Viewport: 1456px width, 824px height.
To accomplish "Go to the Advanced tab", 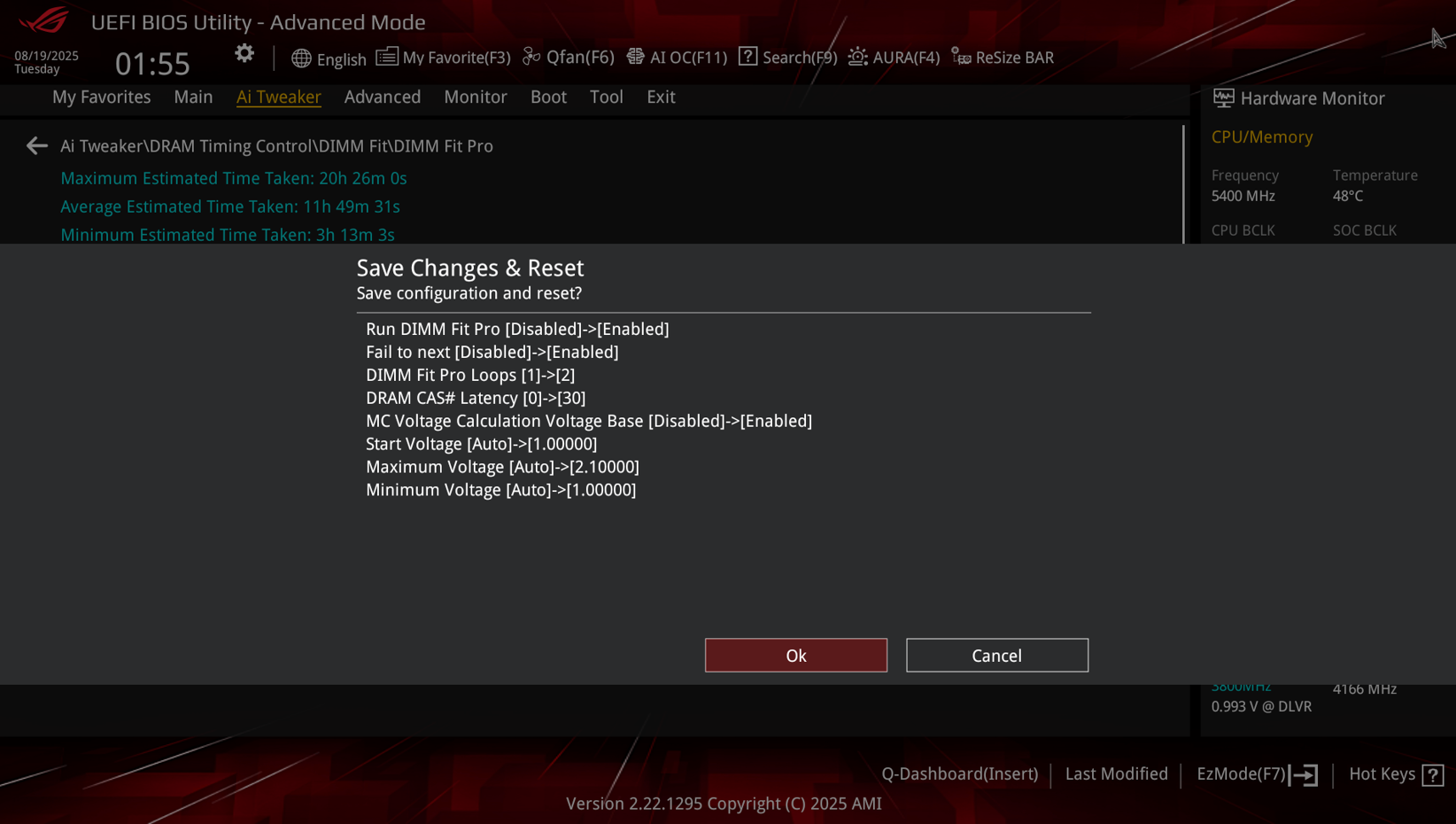I will [383, 97].
